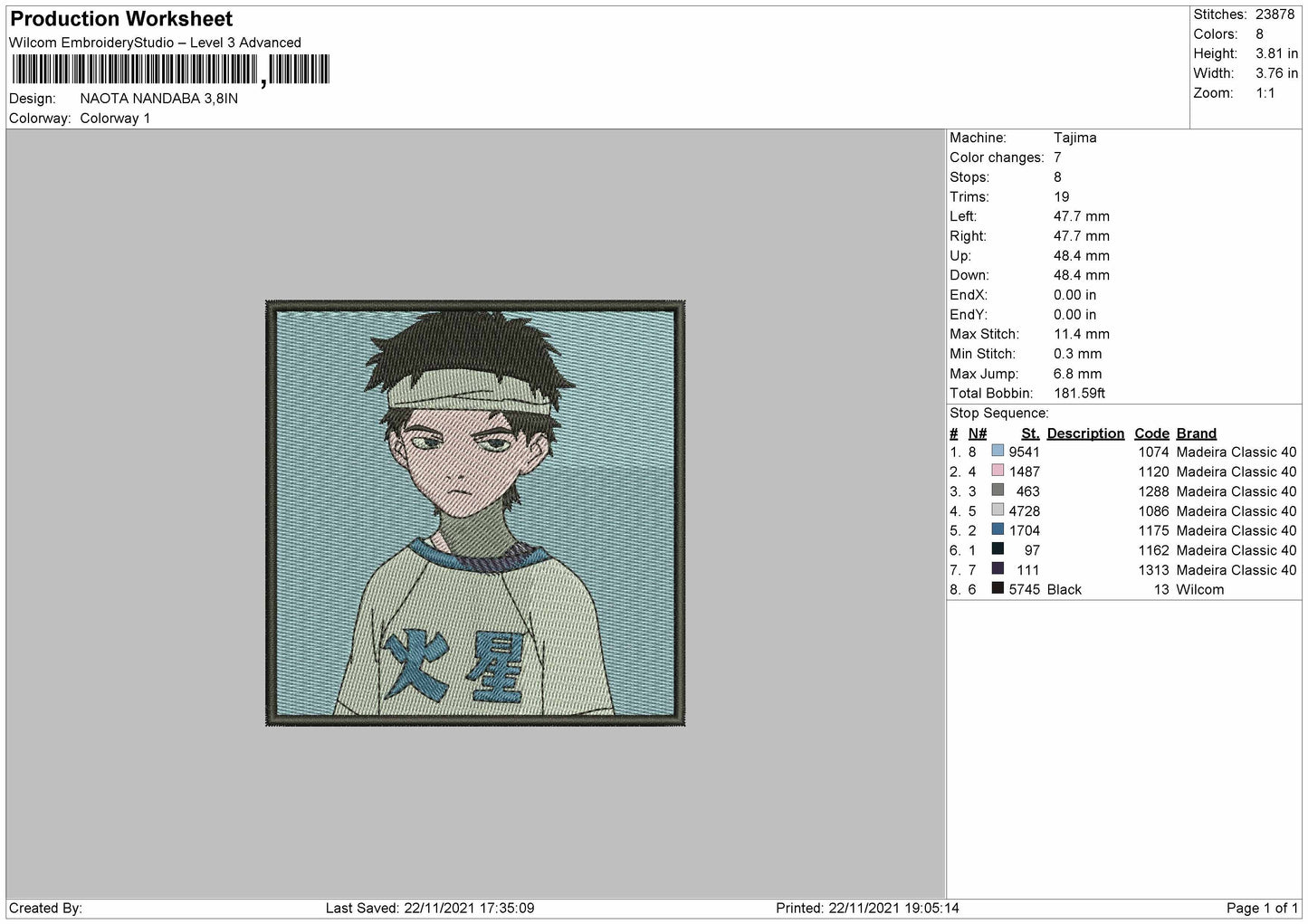Select the dark purple swatch for stop 7
This screenshot has height=924, width=1308.
(998, 569)
